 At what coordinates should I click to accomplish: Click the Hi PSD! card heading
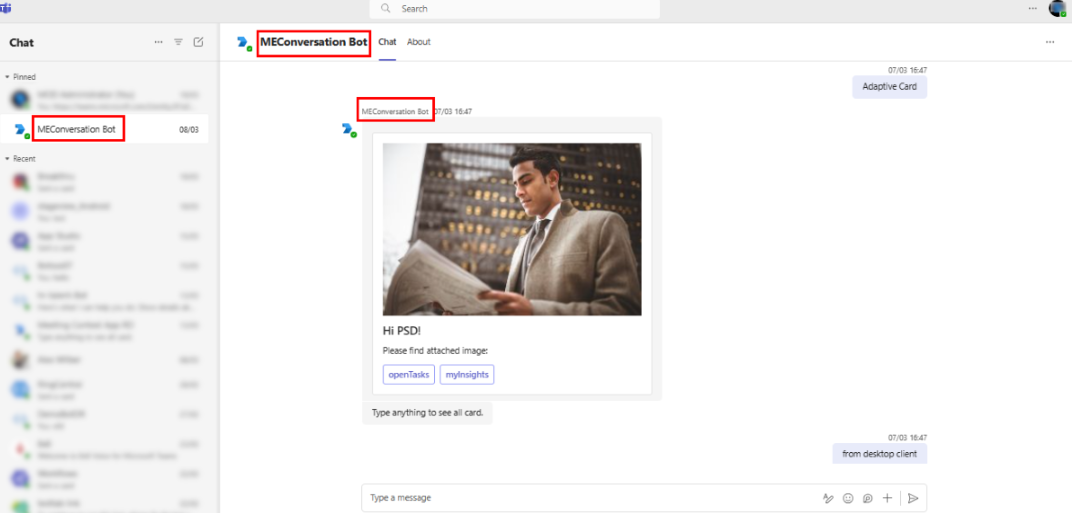click(x=402, y=331)
